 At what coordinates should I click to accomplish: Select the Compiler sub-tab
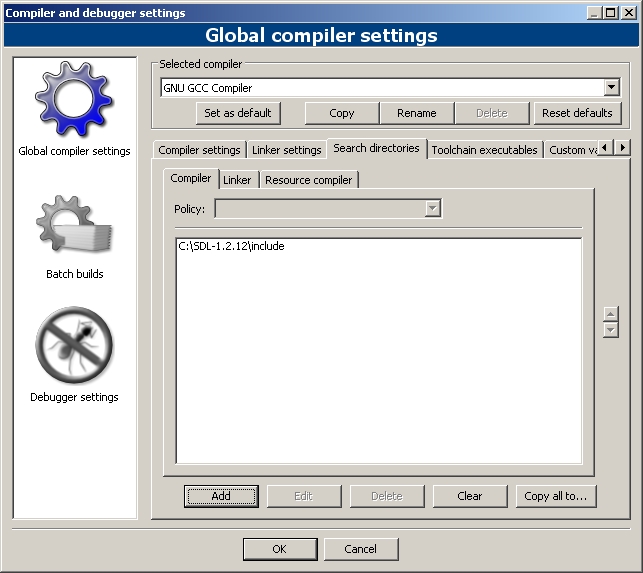191,178
